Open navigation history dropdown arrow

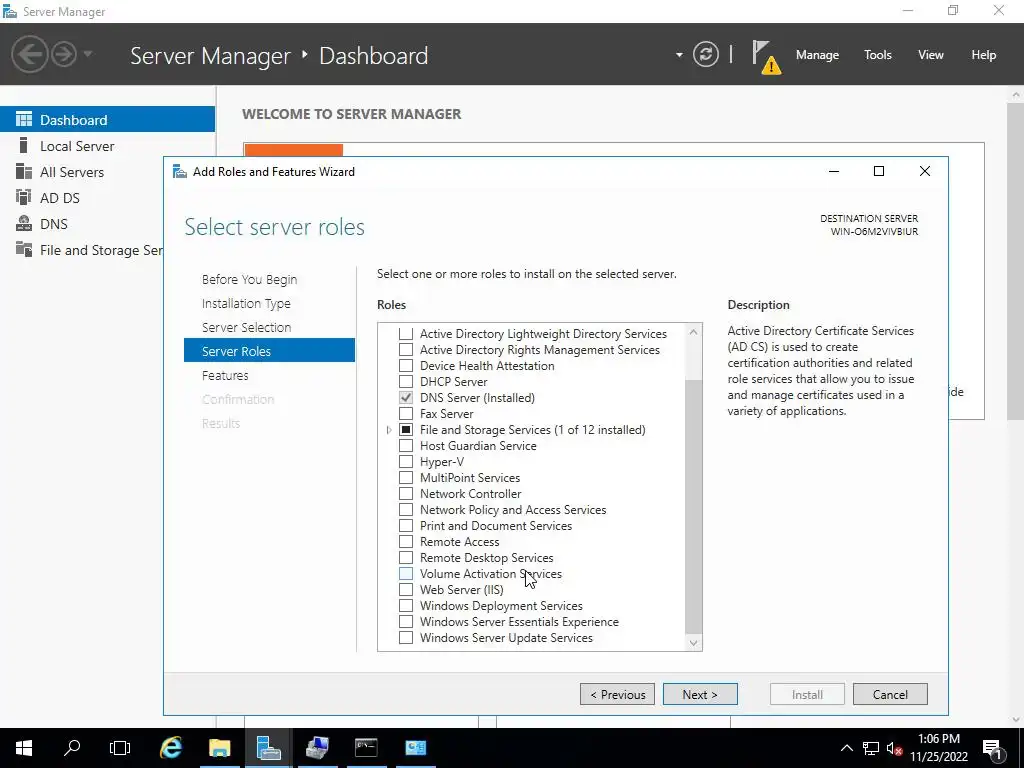pos(88,54)
